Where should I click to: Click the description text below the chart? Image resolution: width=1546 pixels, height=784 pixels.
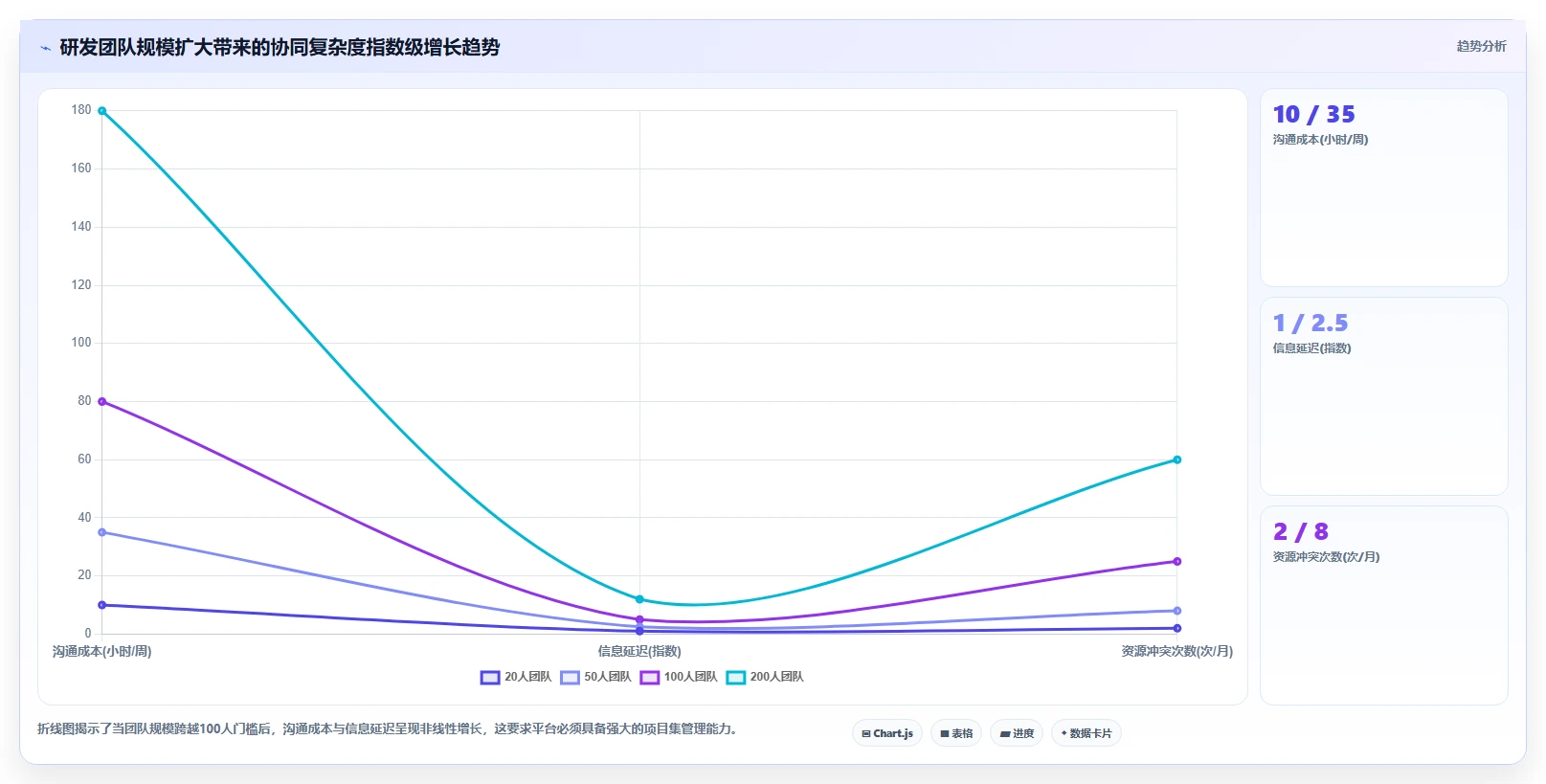tap(387, 729)
